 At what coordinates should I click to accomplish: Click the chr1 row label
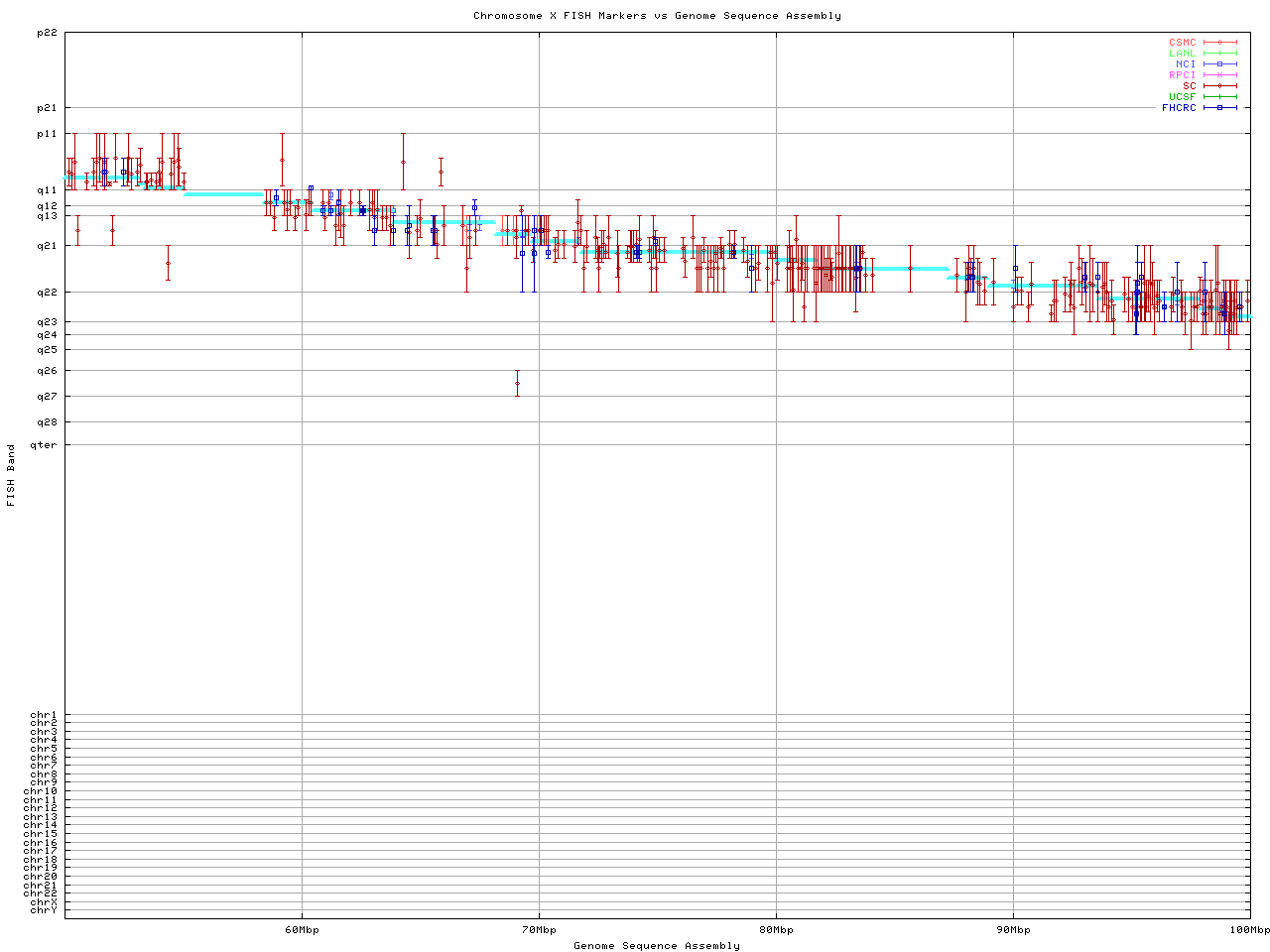pyautogui.click(x=44, y=715)
